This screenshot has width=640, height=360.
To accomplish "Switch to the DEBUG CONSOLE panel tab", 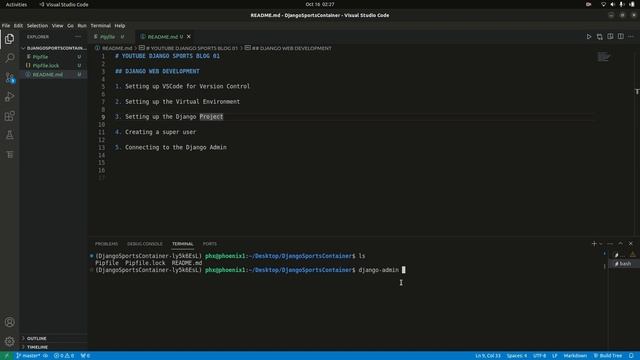I will click(144, 244).
